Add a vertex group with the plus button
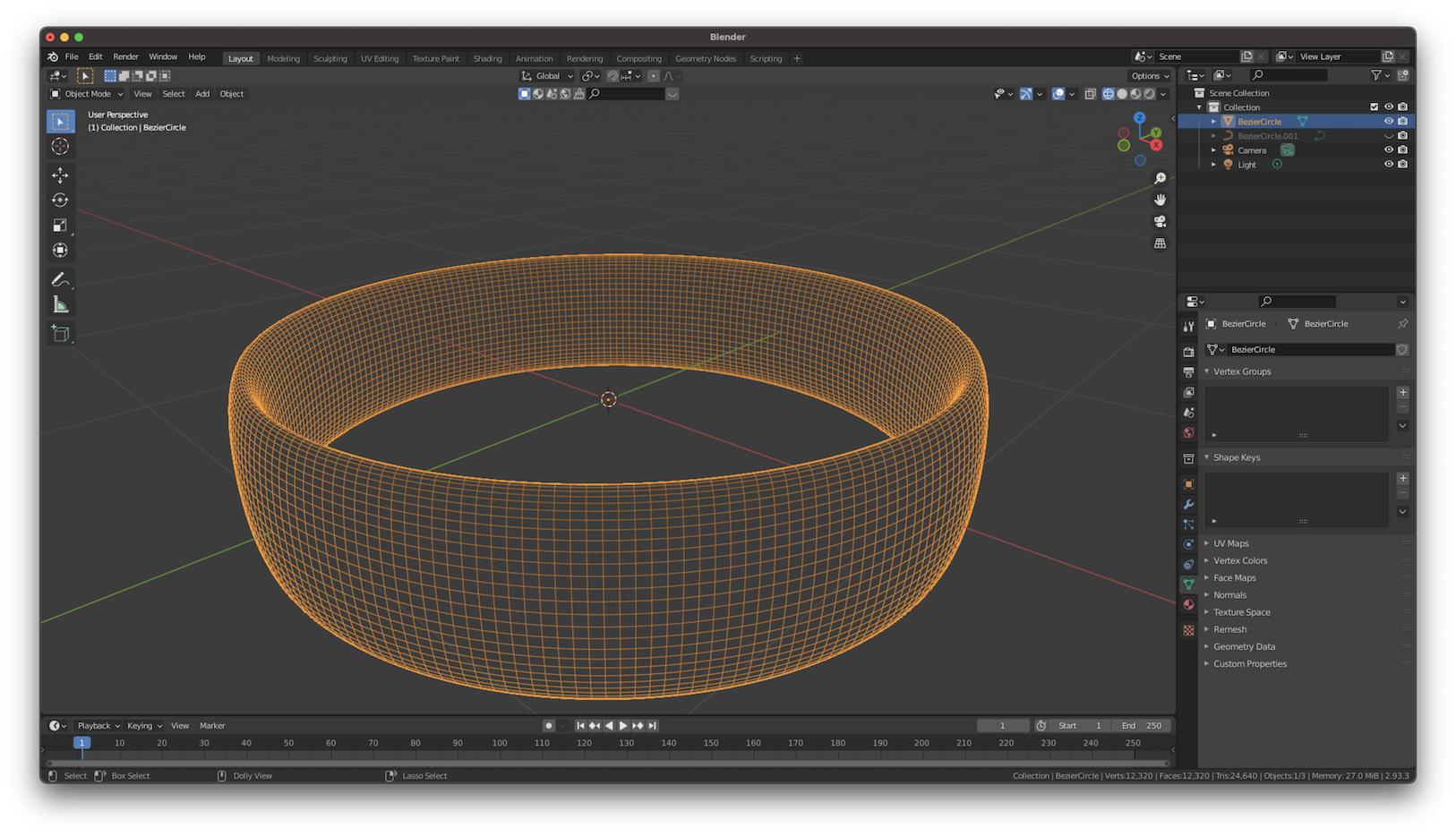 pos(1403,392)
